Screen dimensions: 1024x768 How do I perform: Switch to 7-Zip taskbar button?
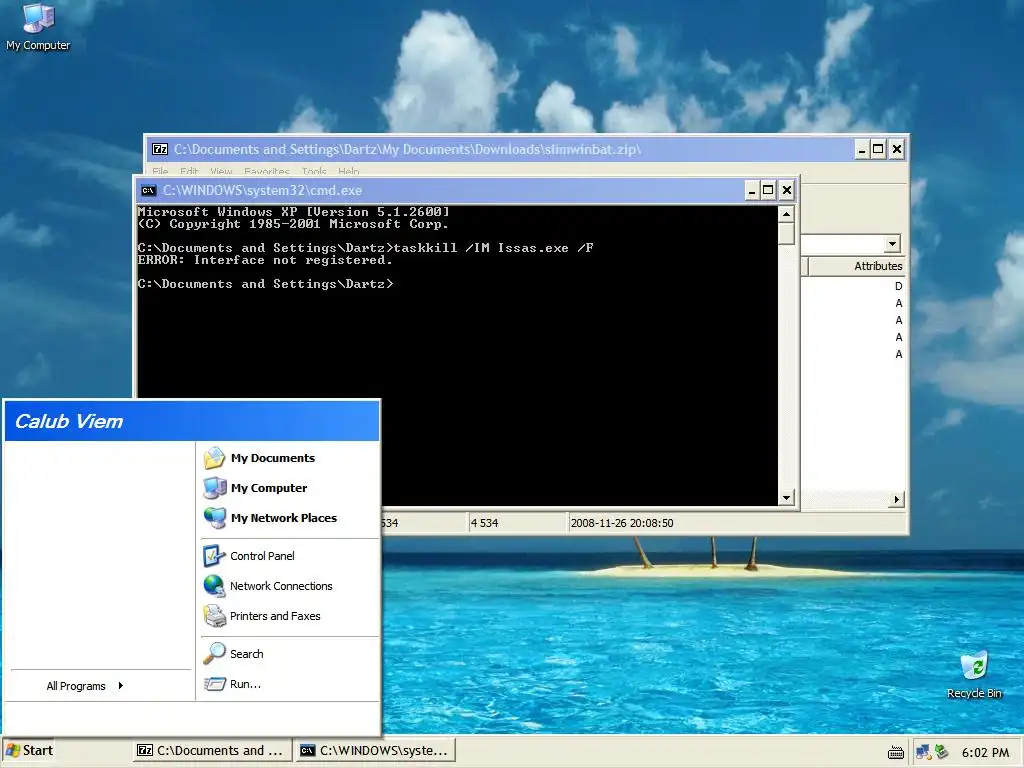[x=212, y=751]
